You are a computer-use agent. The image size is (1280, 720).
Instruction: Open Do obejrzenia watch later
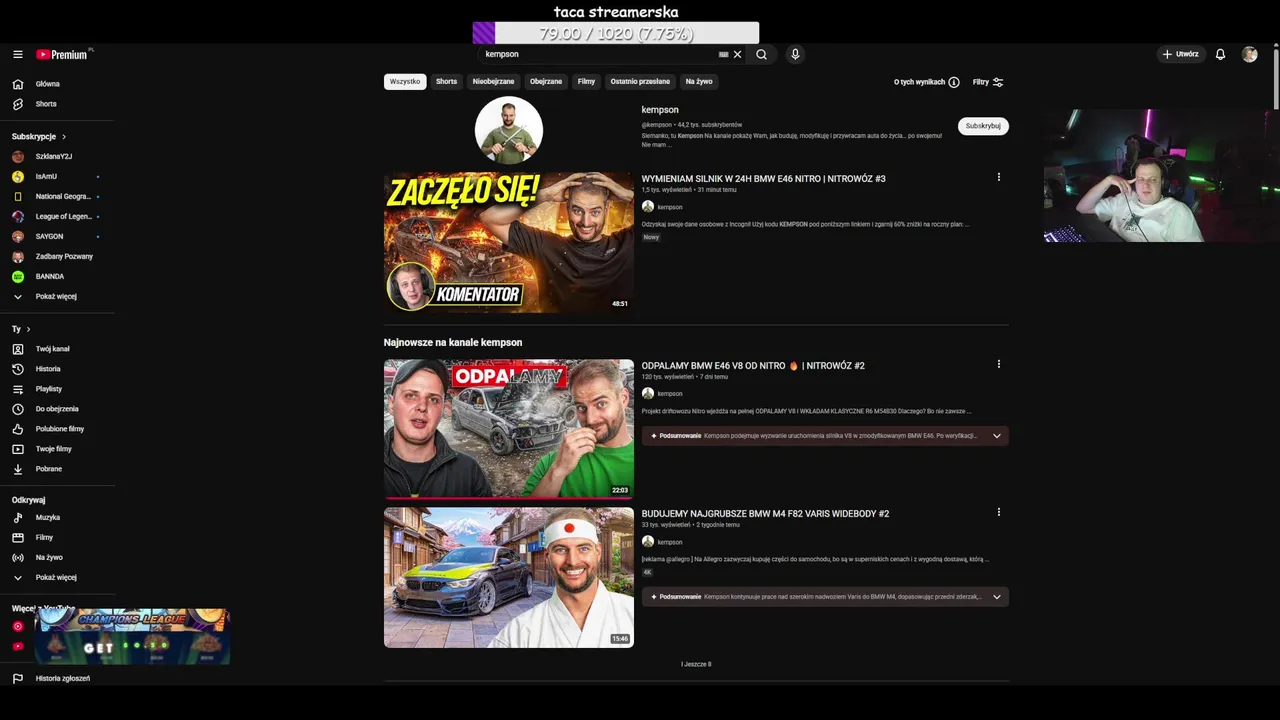pos(57,409)
